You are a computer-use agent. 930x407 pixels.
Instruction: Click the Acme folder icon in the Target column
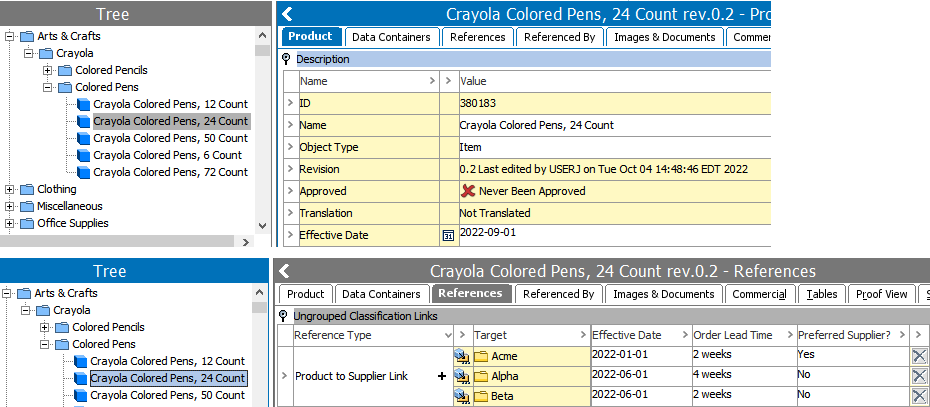pyautogui.click(x=480, y=357)
